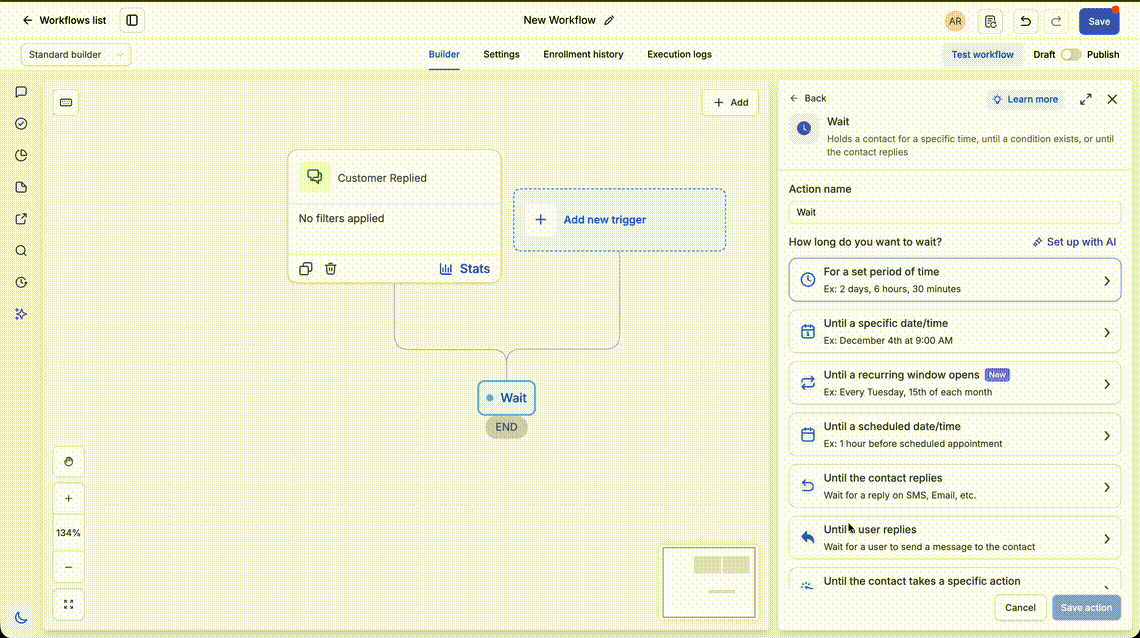Screen dimensions: 1140x638
Task: Expand Until a scheduled date/time option
Action: 955,435
